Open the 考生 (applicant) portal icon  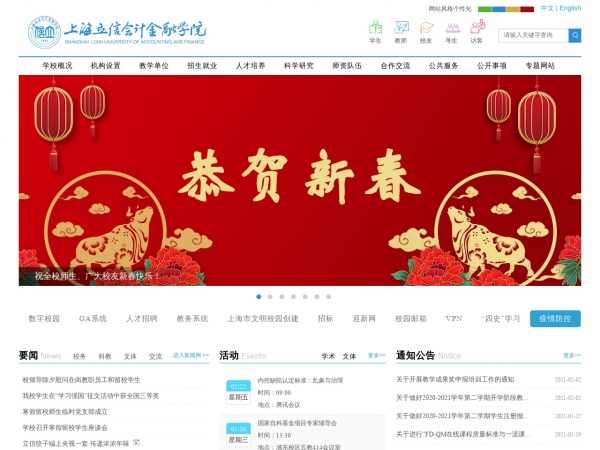pos(451,28)
